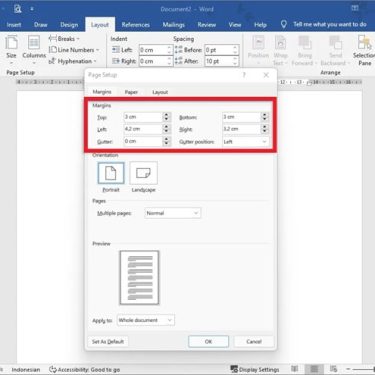The image size is (375, 375).
Task: Click Indonesian language in status bar
Action: pos(26,370)
